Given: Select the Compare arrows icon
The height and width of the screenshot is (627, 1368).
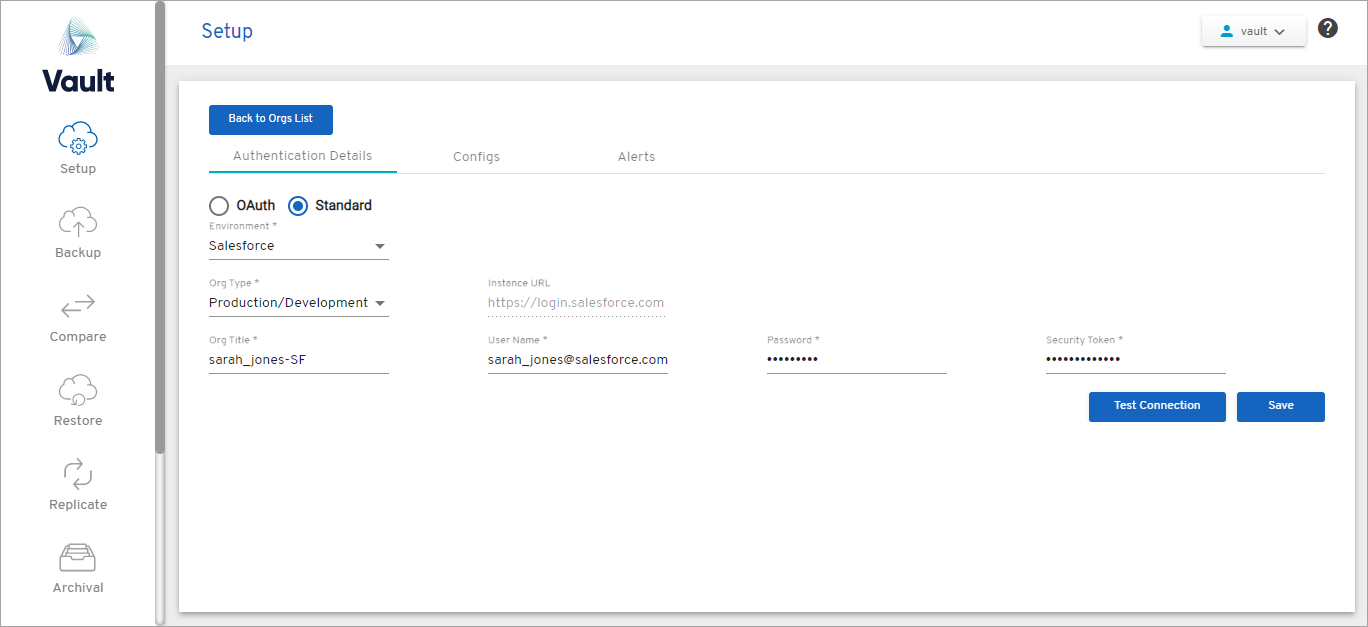Looking at the screenshot, I should click(x=78, y=305).
